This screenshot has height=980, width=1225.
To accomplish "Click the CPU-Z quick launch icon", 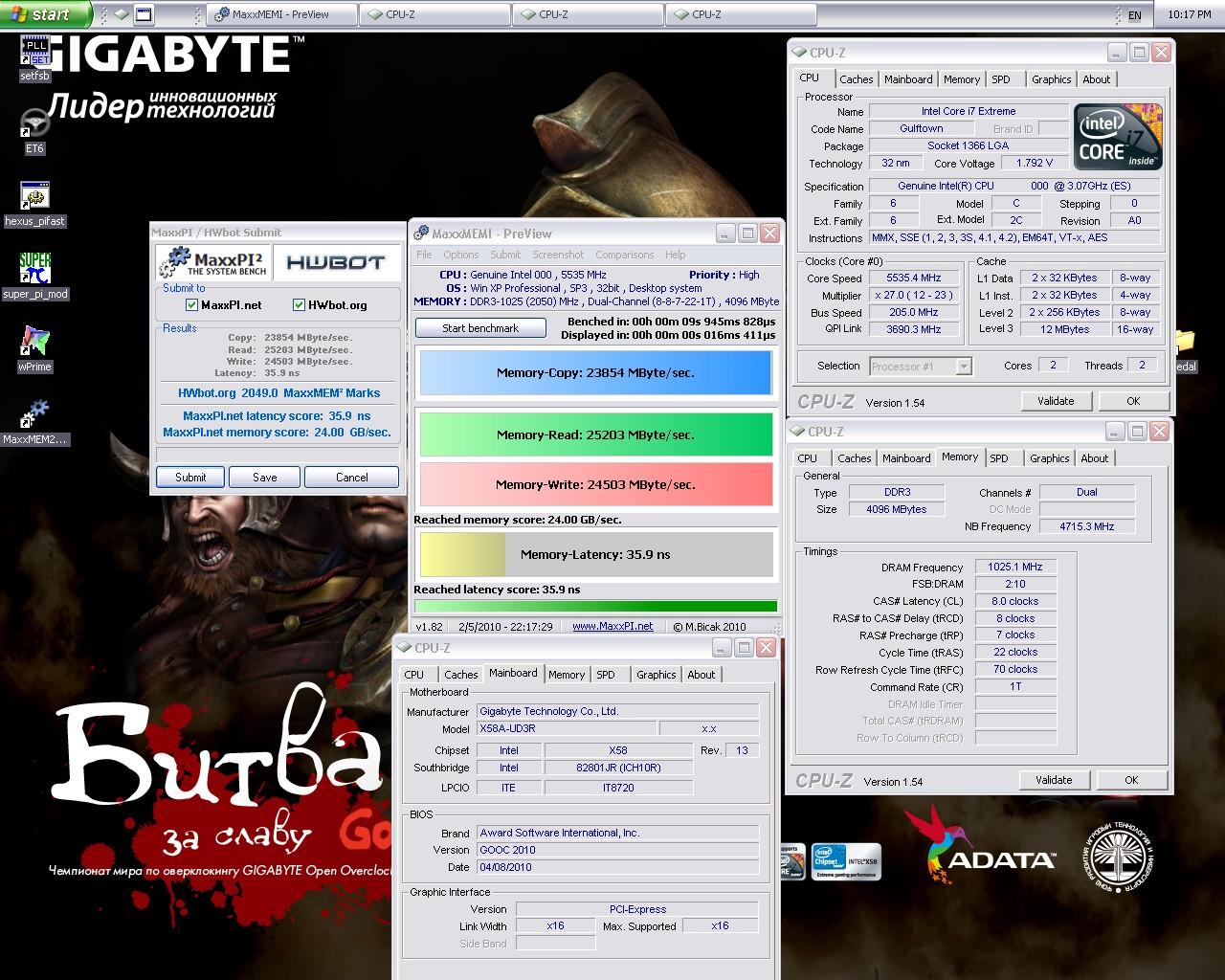I will 121,14.
